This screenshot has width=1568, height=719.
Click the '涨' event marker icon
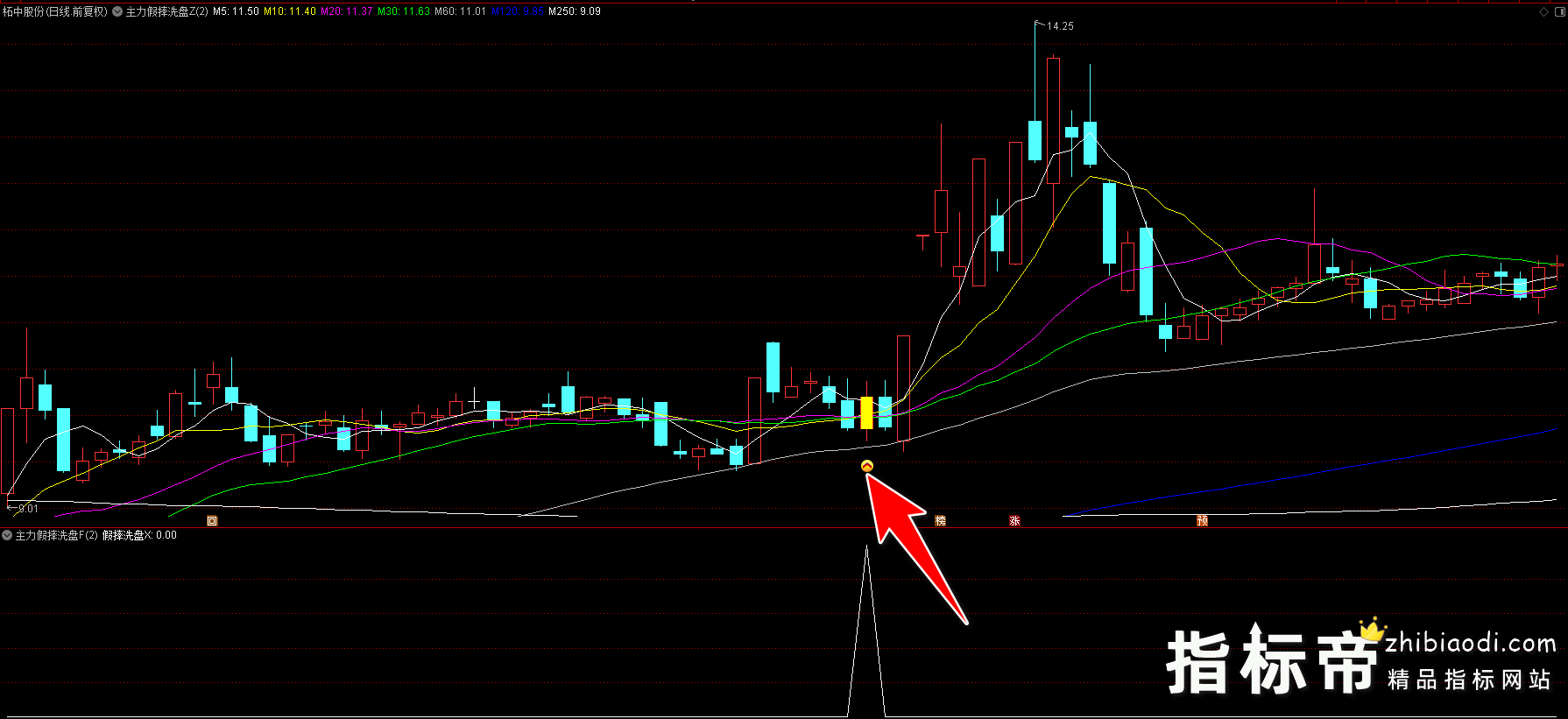click(1015, 521)
